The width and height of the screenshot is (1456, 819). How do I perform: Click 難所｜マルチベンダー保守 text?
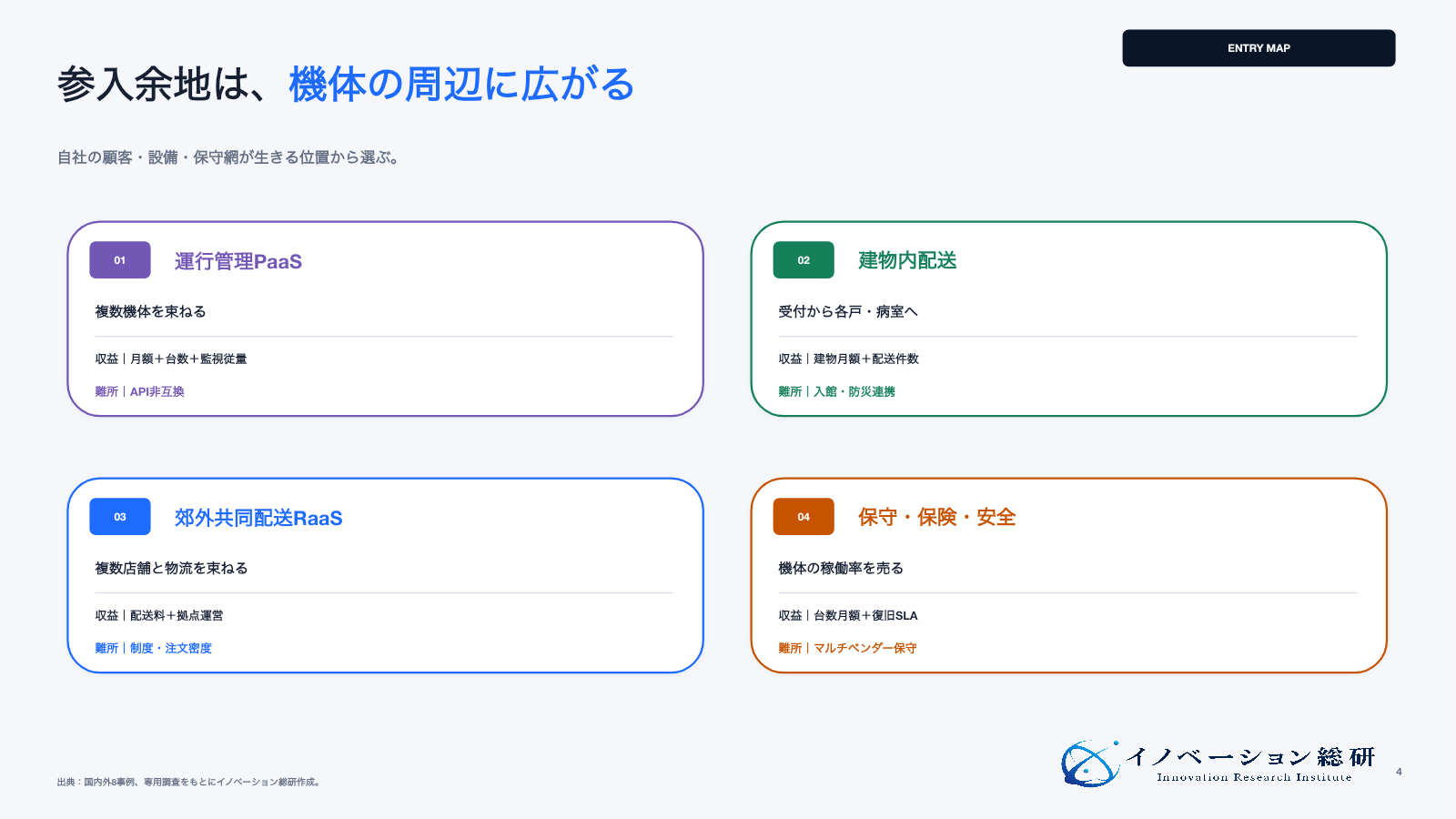(847, 648)
